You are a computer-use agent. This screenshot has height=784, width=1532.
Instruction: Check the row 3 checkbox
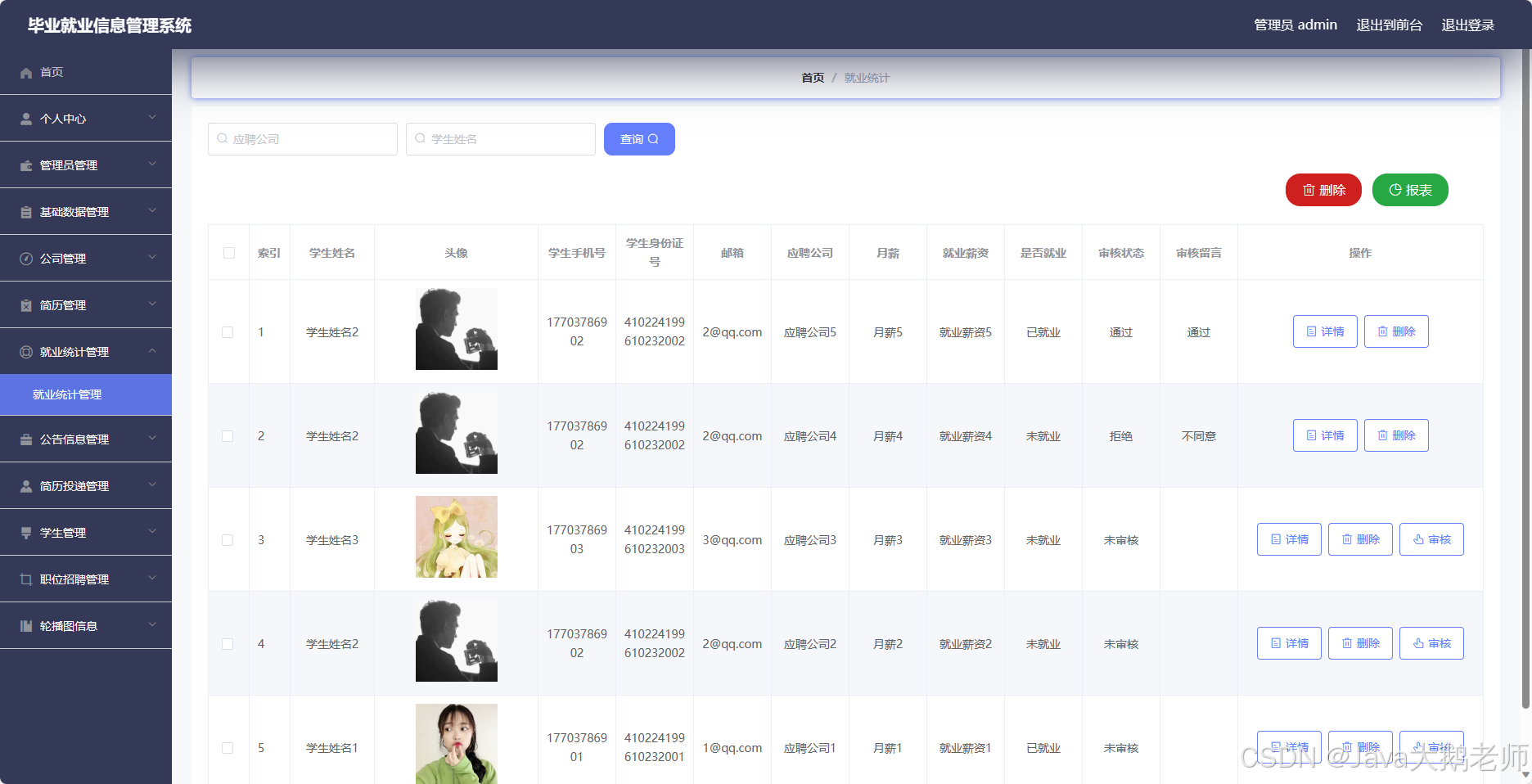pos(228,540)
